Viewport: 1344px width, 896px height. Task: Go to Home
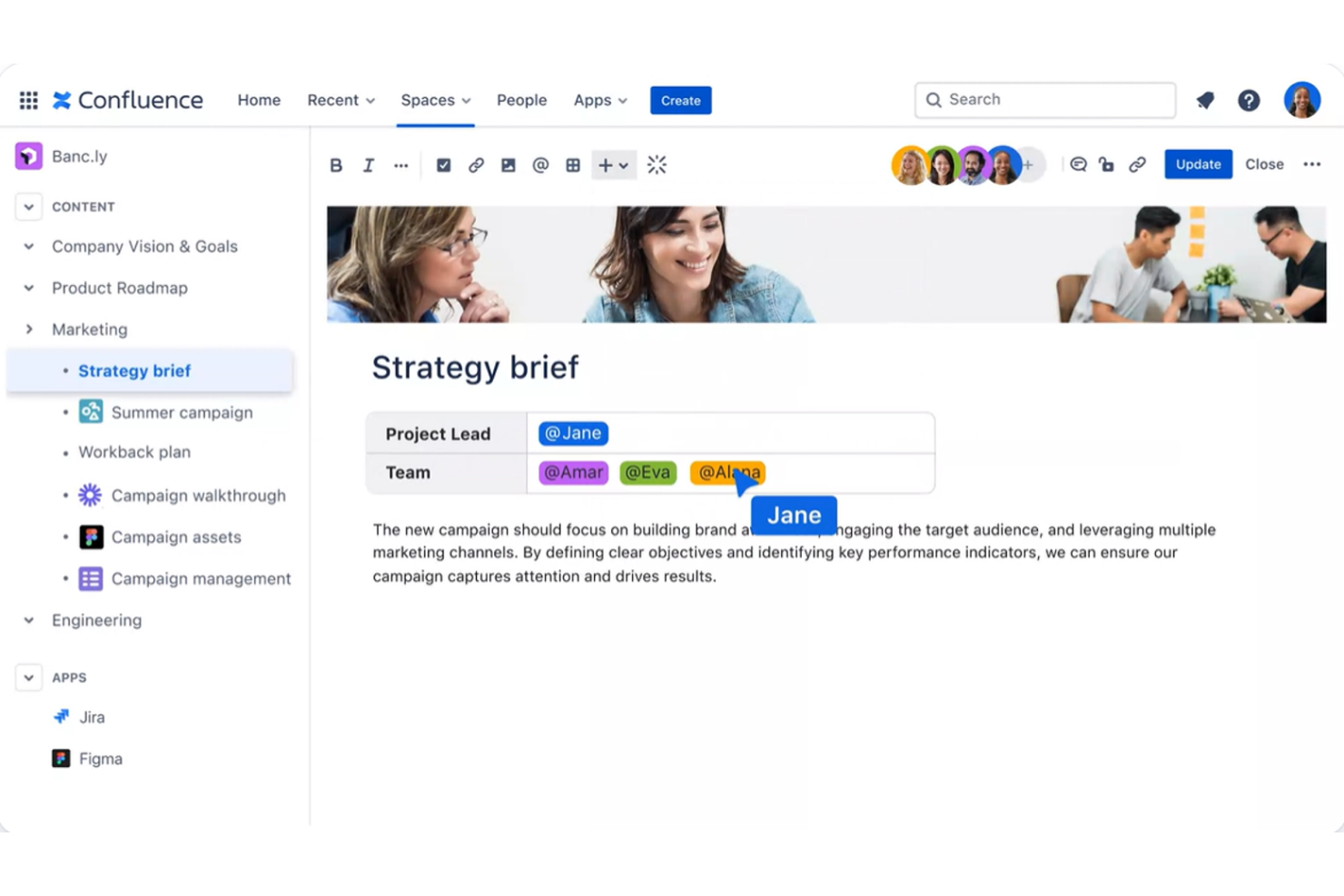259,100
